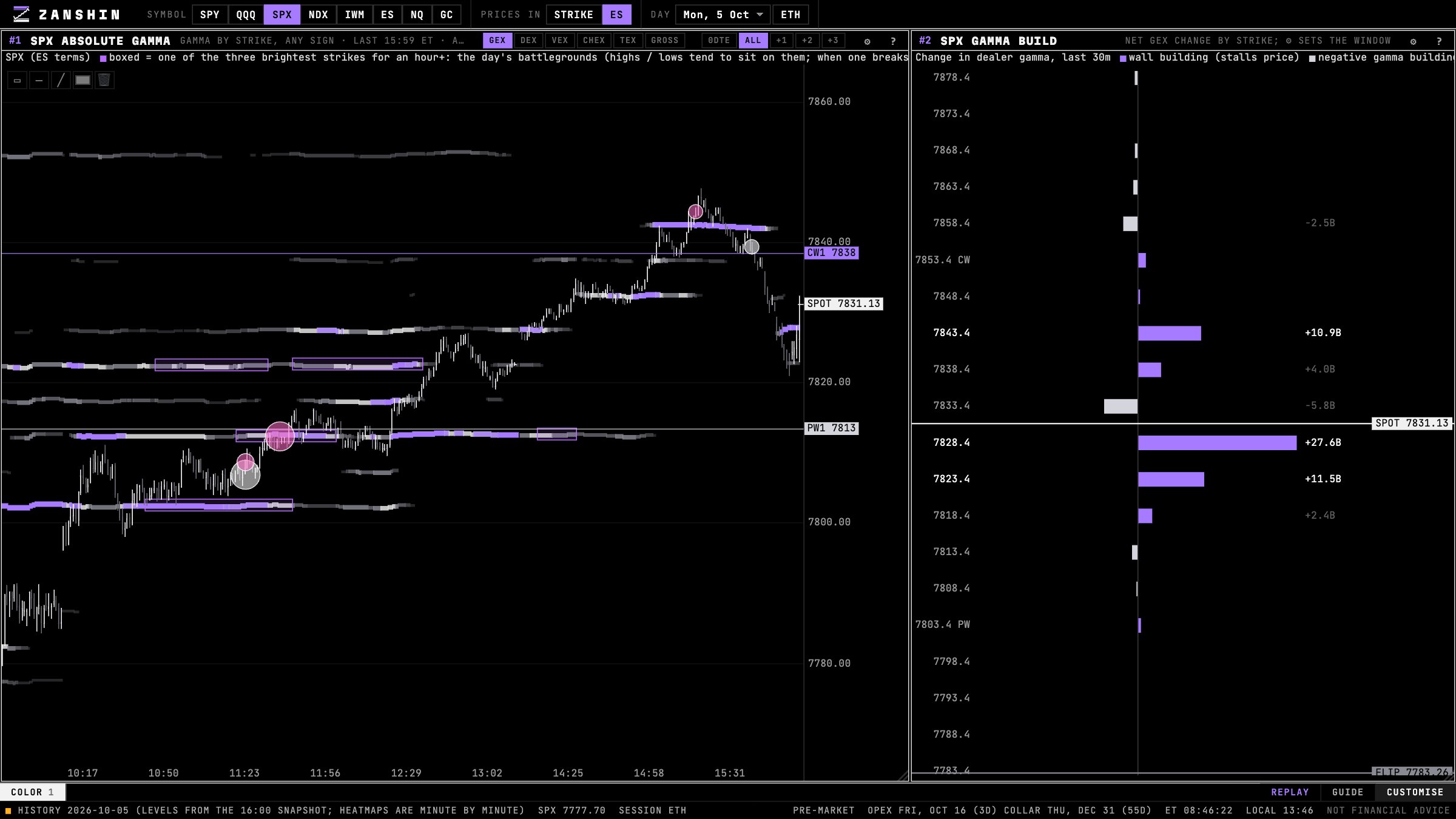This screenshot has width=1456, height=819.
Task: Select the TEX metric tab
Action: click(628, 41)
